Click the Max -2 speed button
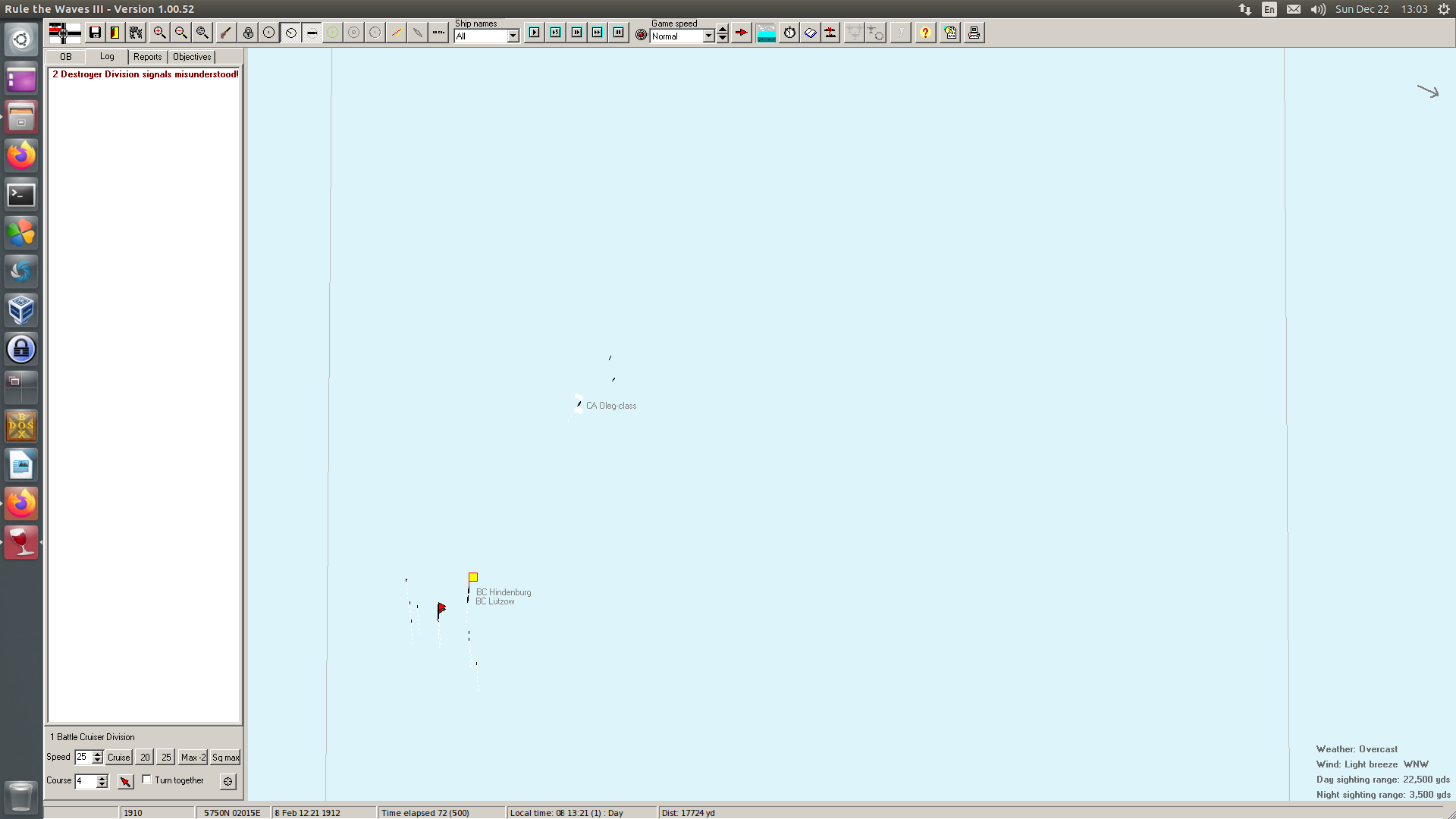Image resolution: width=1456 pixels, height=819 pixels. coord(193,757)
